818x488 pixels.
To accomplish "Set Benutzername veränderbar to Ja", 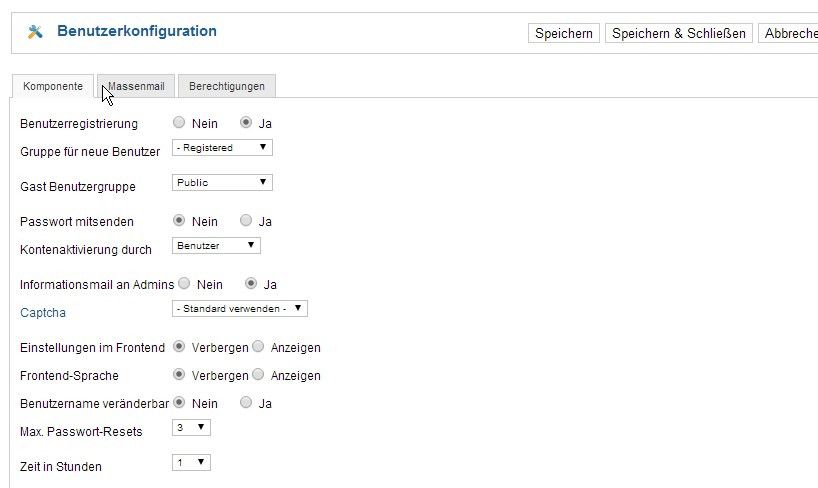I will pyautogui.click(x=246, y=402).
